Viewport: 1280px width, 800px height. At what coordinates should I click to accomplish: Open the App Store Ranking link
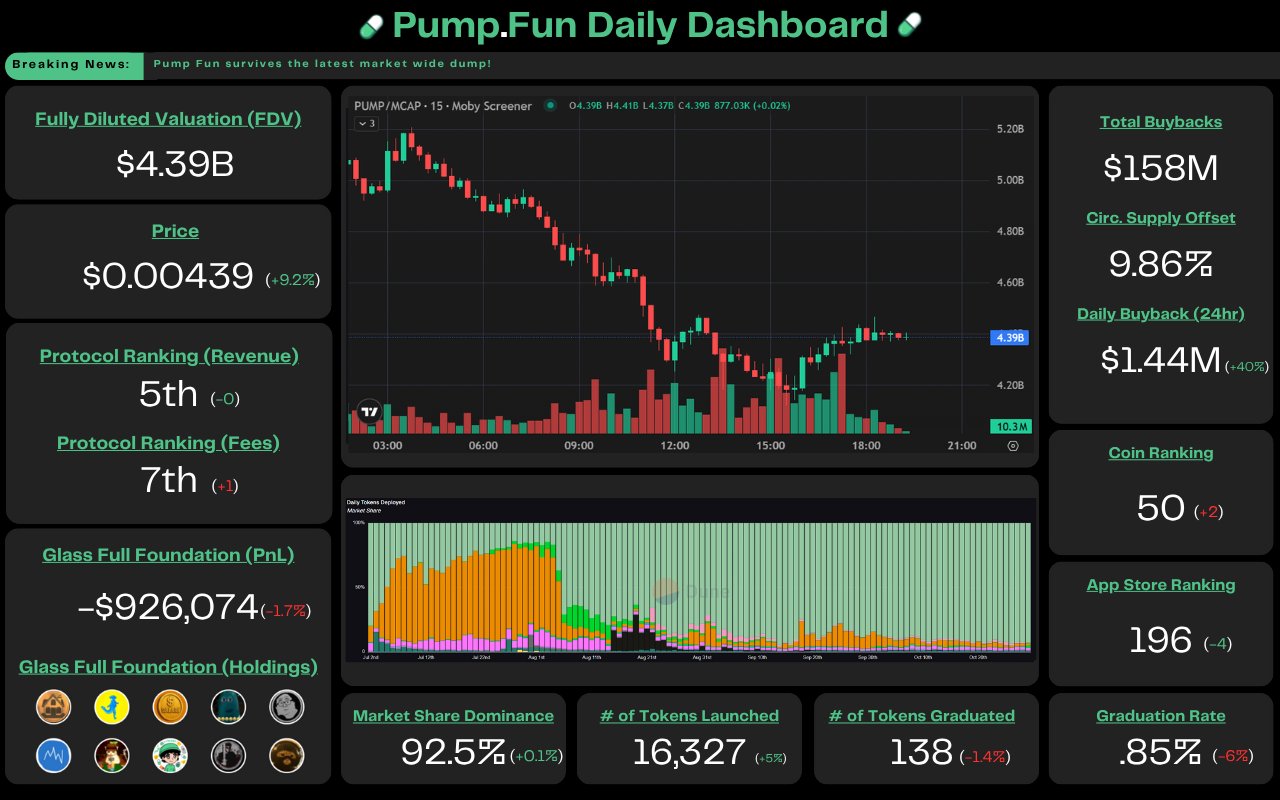tap(1161, 585)
